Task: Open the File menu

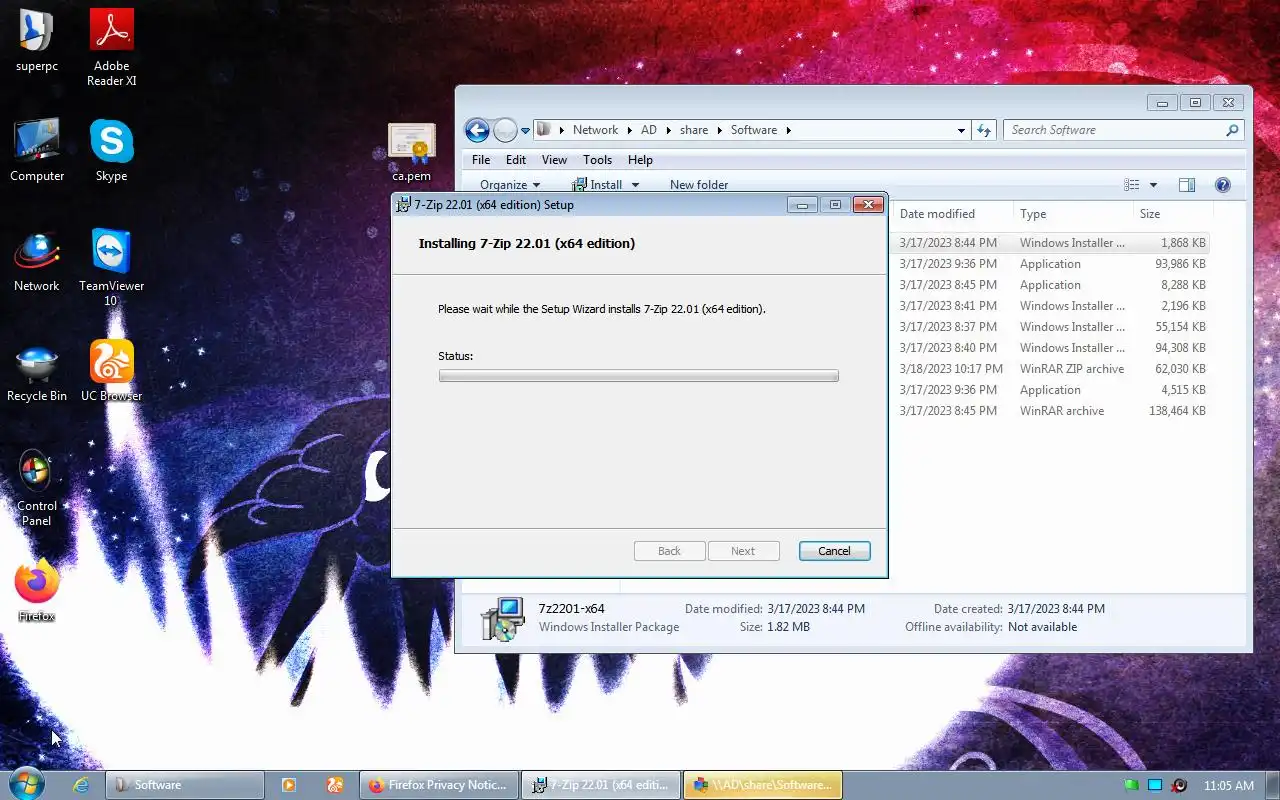Action: (x=481, y=160)
